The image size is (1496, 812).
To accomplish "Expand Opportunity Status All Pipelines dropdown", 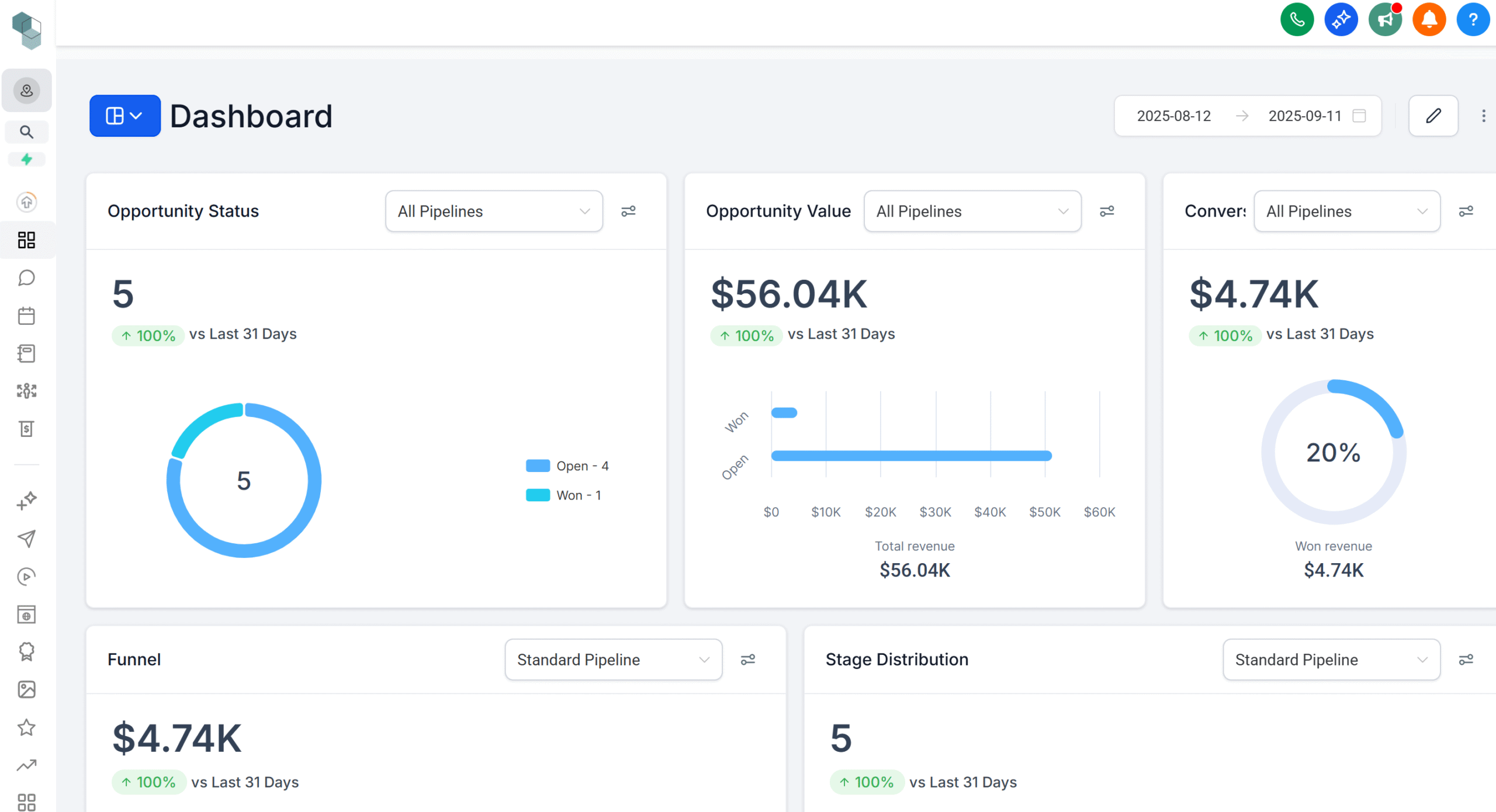I will pos(494,211).
